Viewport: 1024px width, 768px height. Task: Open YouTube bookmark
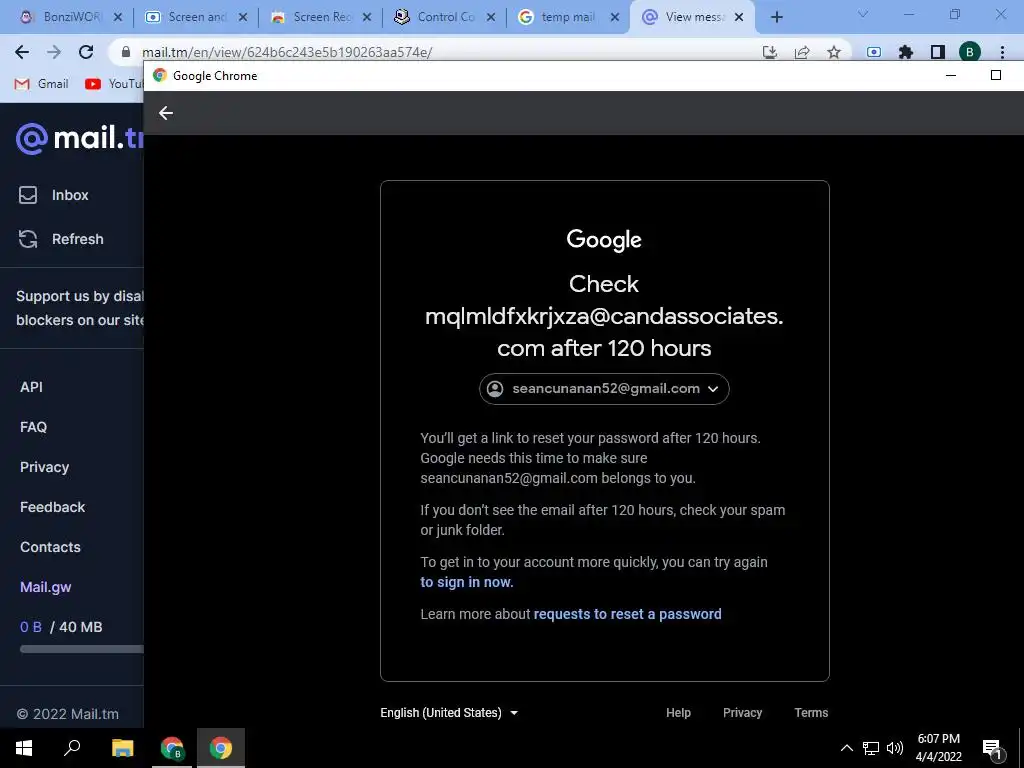point(114,84)
